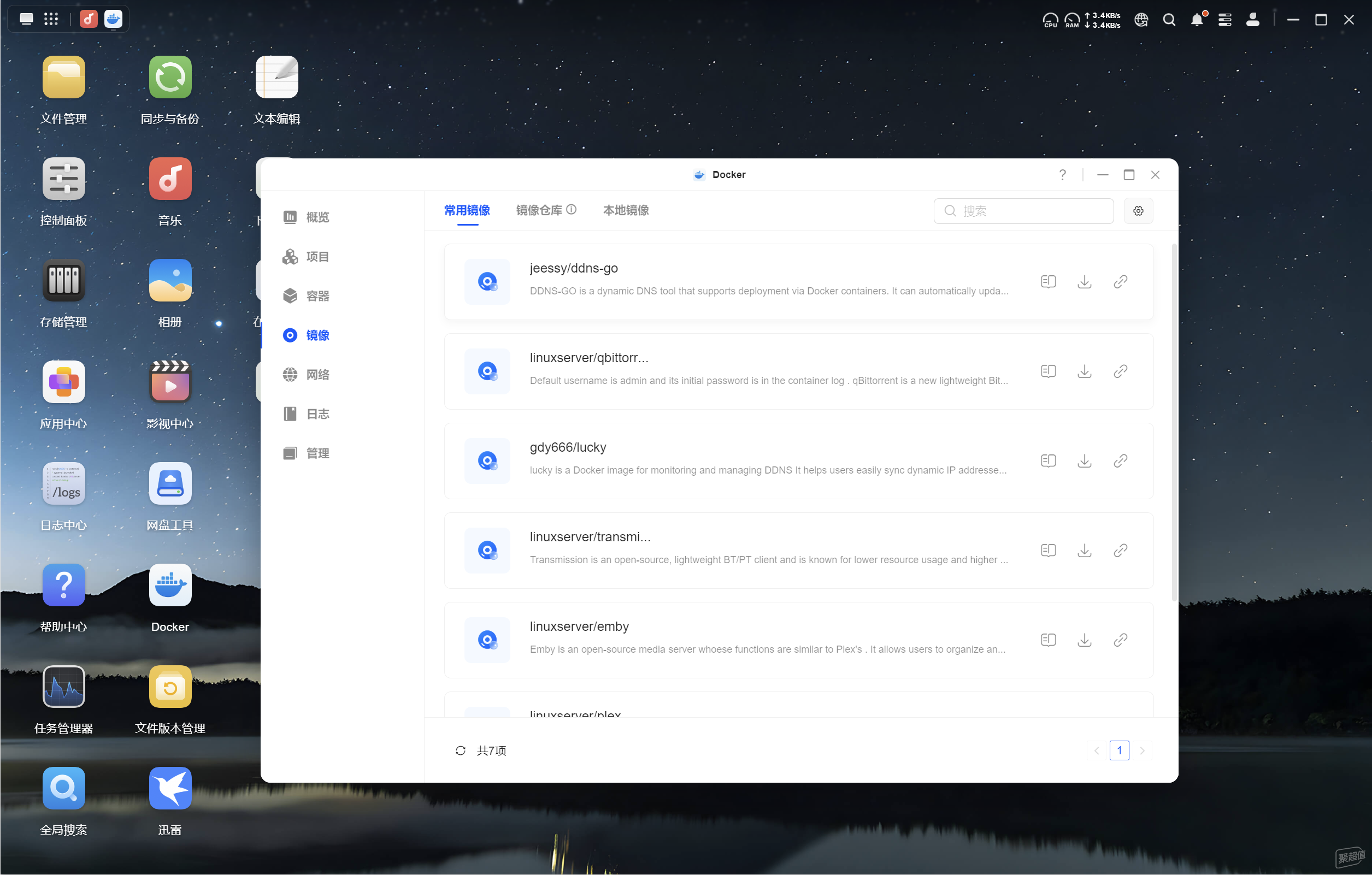
Task: Open the link for linuxserver/transmi...
Action: (x=1120, y=549)
